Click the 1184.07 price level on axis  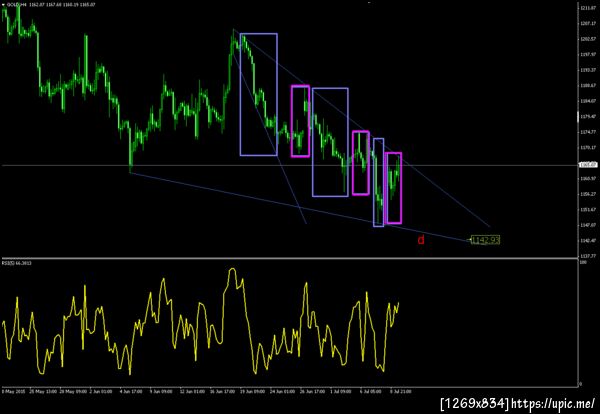(587, 101)
